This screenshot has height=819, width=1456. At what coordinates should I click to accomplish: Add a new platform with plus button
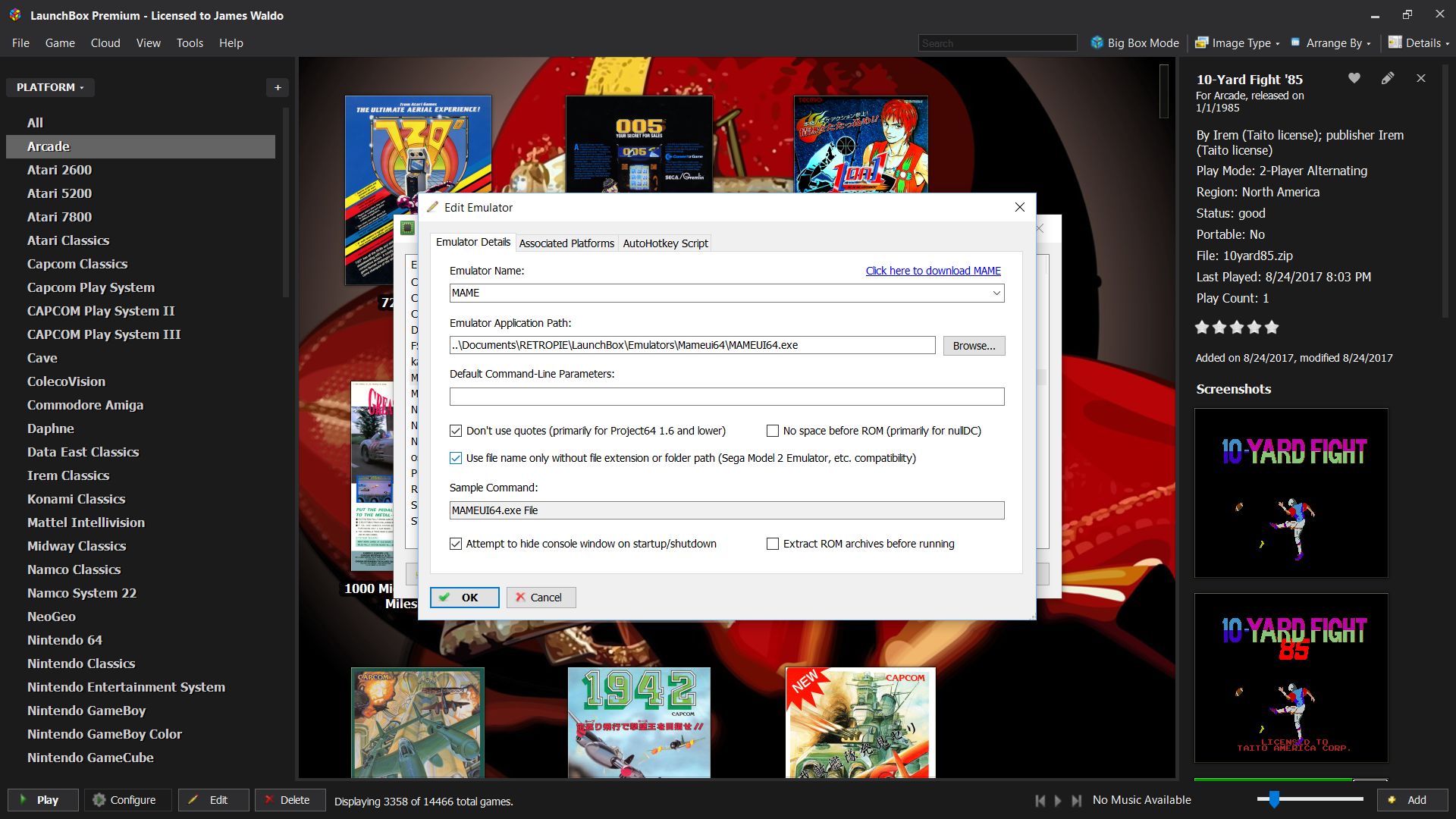(278, 87)
